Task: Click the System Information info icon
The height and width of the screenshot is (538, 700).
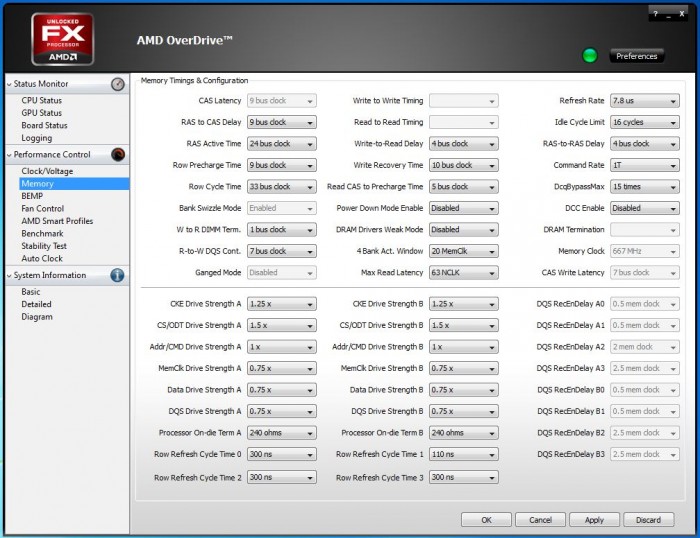Action: 117,275
